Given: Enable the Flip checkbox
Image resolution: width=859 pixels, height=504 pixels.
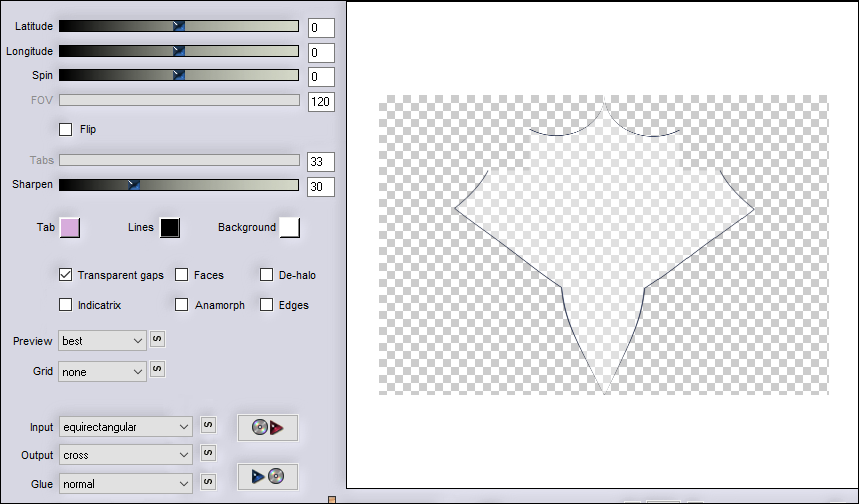Looking at the screenshot, I should tap(66, 129).
